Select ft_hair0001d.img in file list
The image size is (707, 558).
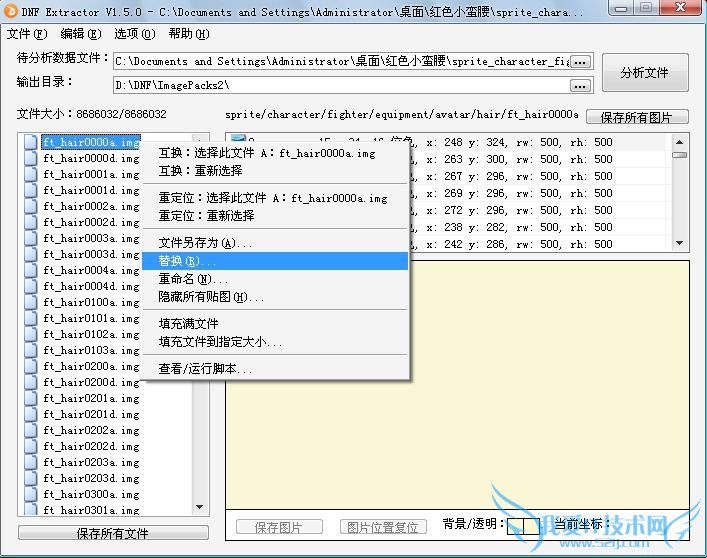pyautogui.click(x=91, y=190)
